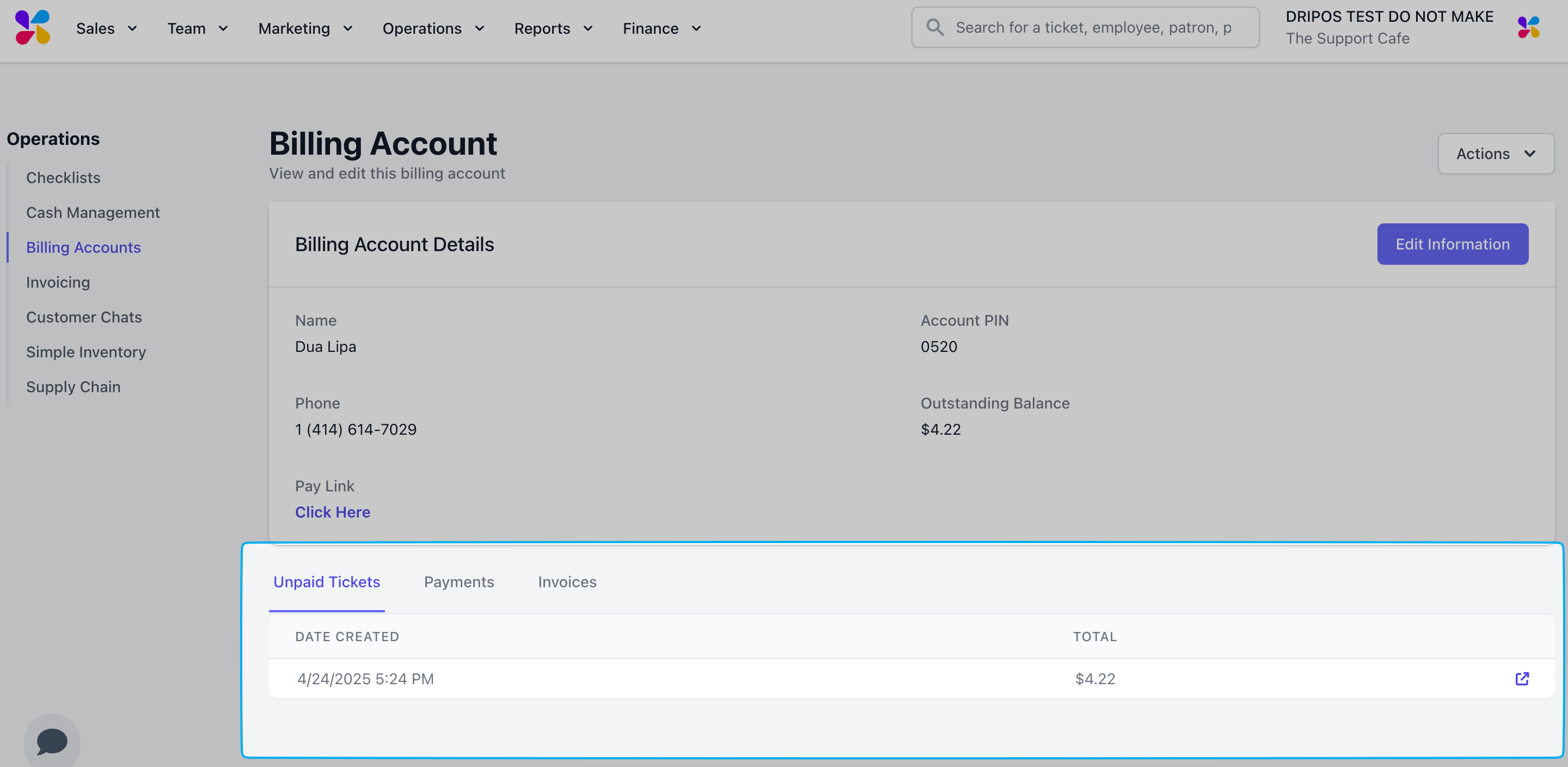
Task: Open the Marketing nav dropdown
Action: click(305, 29)
